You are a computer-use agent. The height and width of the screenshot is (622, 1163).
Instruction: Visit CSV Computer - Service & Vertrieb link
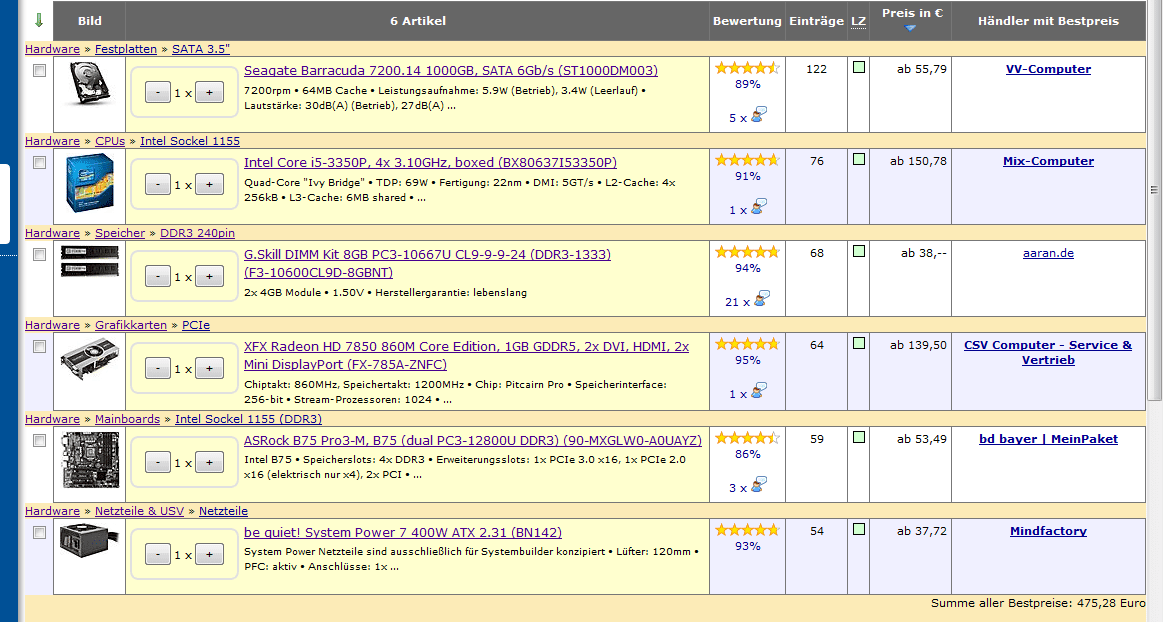pyautogui.click(x=1048, y=352)
